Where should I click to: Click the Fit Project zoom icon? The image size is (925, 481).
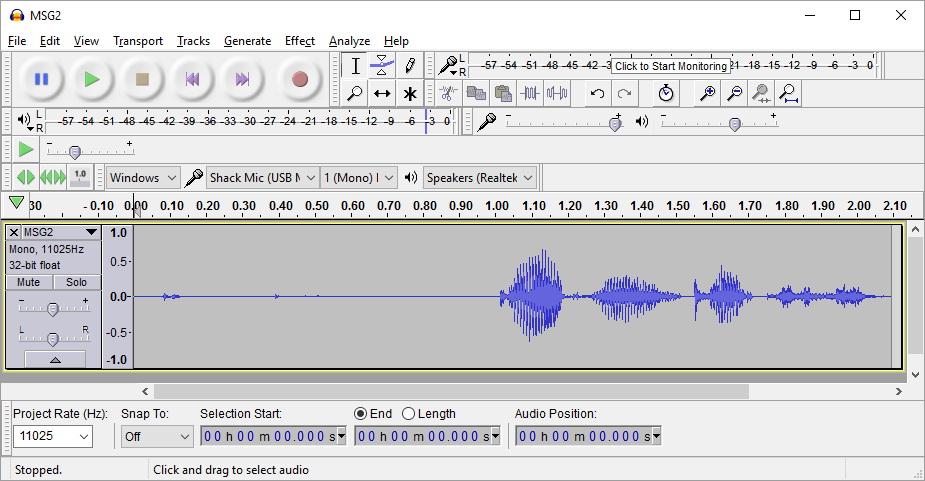tap(788, 93)
